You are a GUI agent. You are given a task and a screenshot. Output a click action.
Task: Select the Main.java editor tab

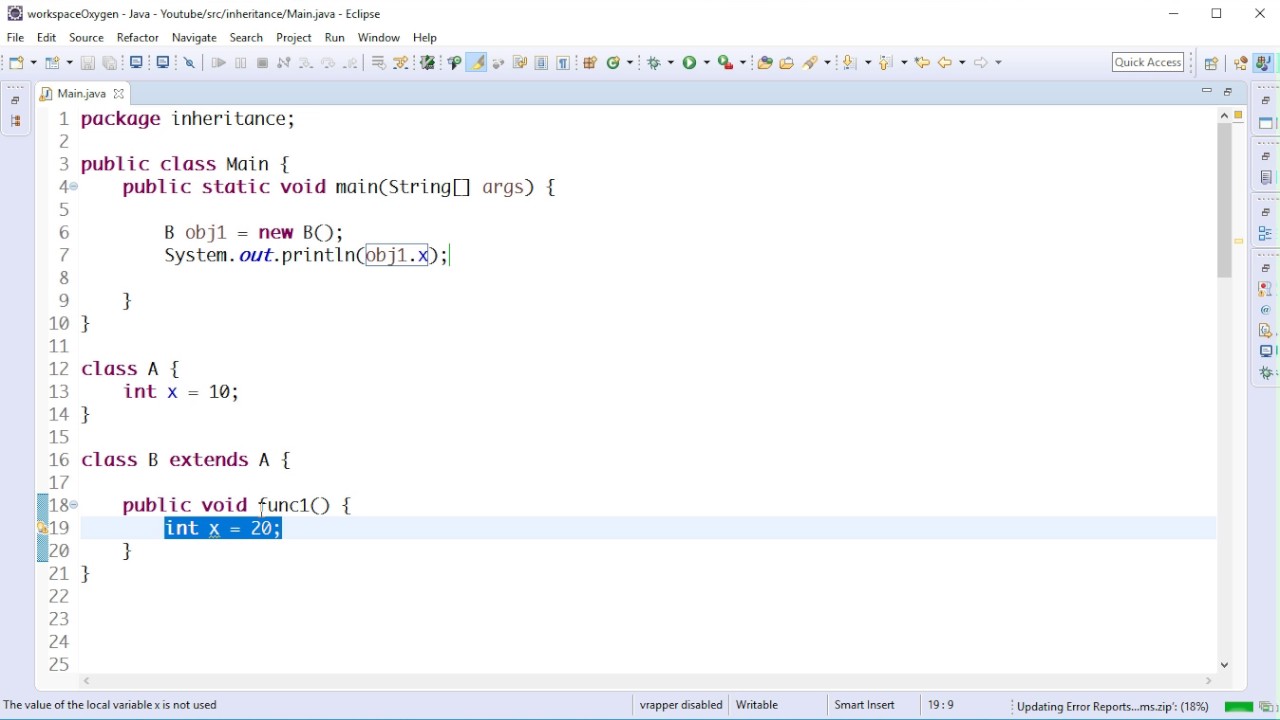coord(81,93)
